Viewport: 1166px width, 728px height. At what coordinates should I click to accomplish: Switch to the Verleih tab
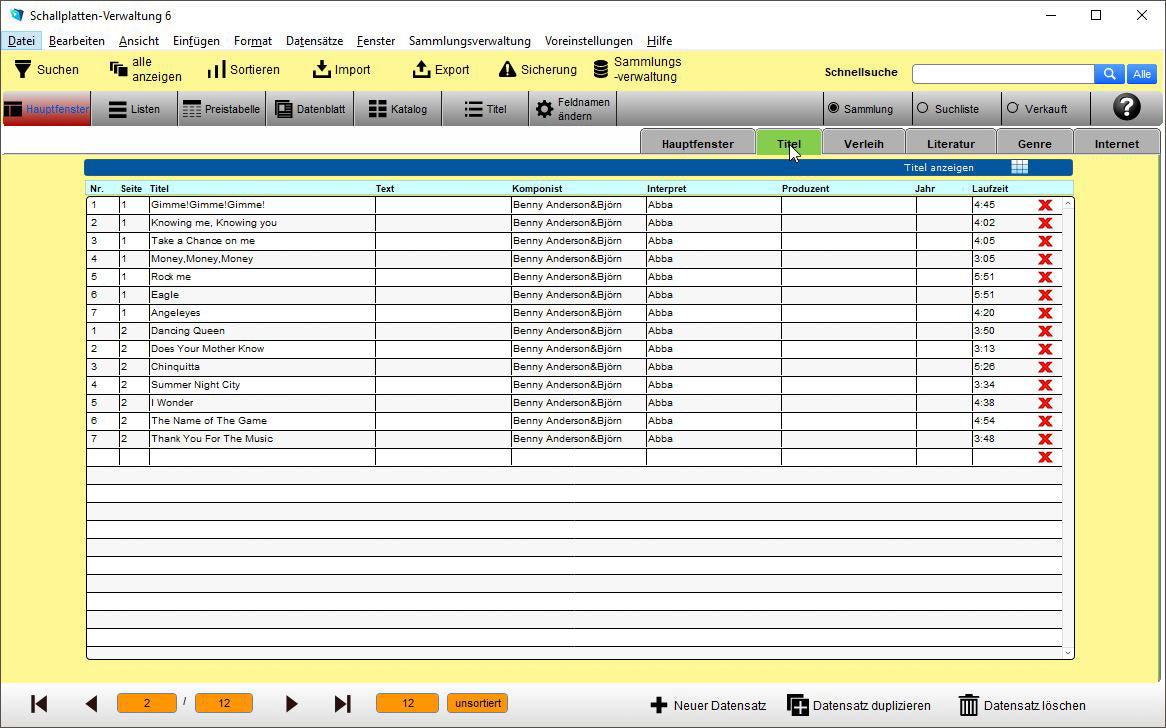point(863,144)
